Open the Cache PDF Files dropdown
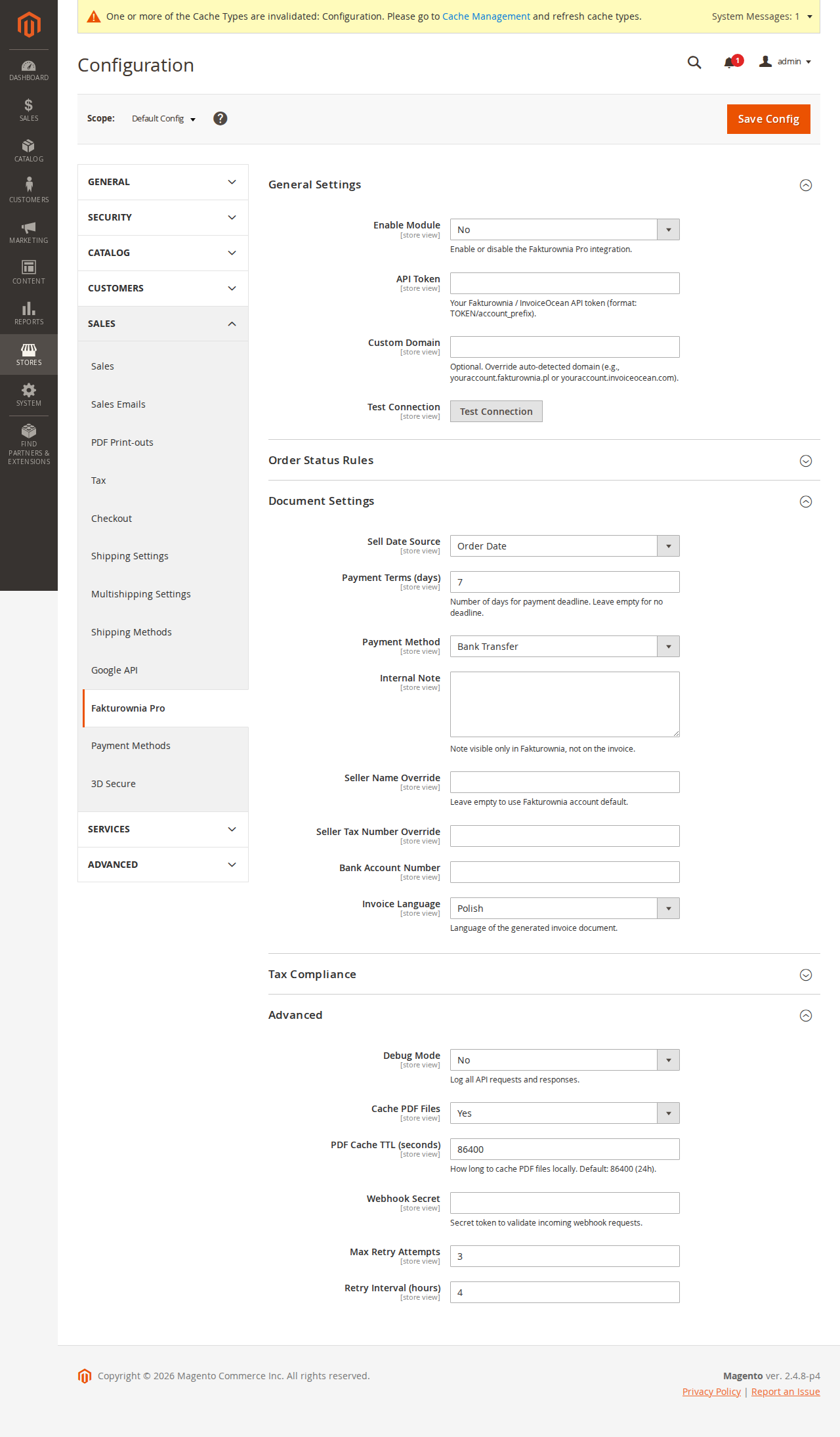Screen dimensions: 840x1437 pos(564,1113)
